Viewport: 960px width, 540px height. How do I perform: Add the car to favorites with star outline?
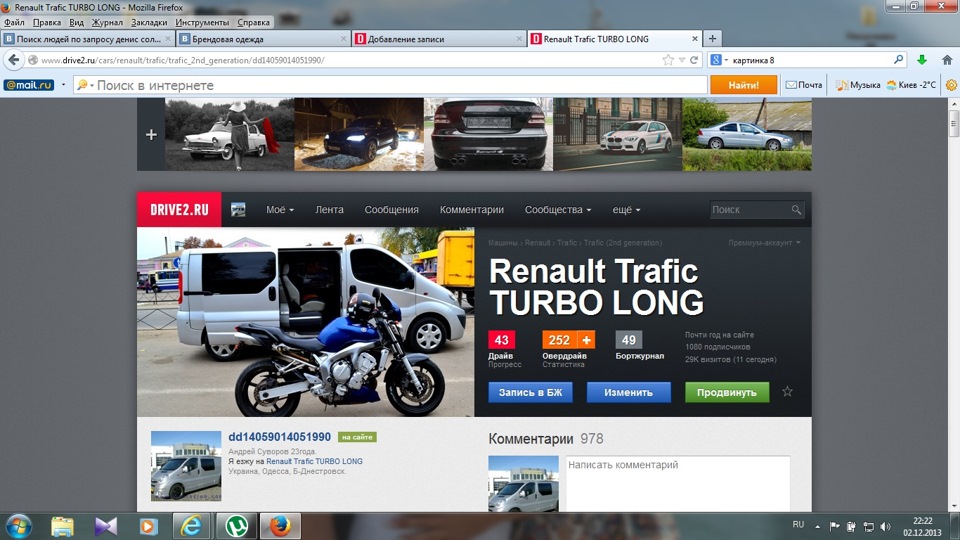pos(787,391)
